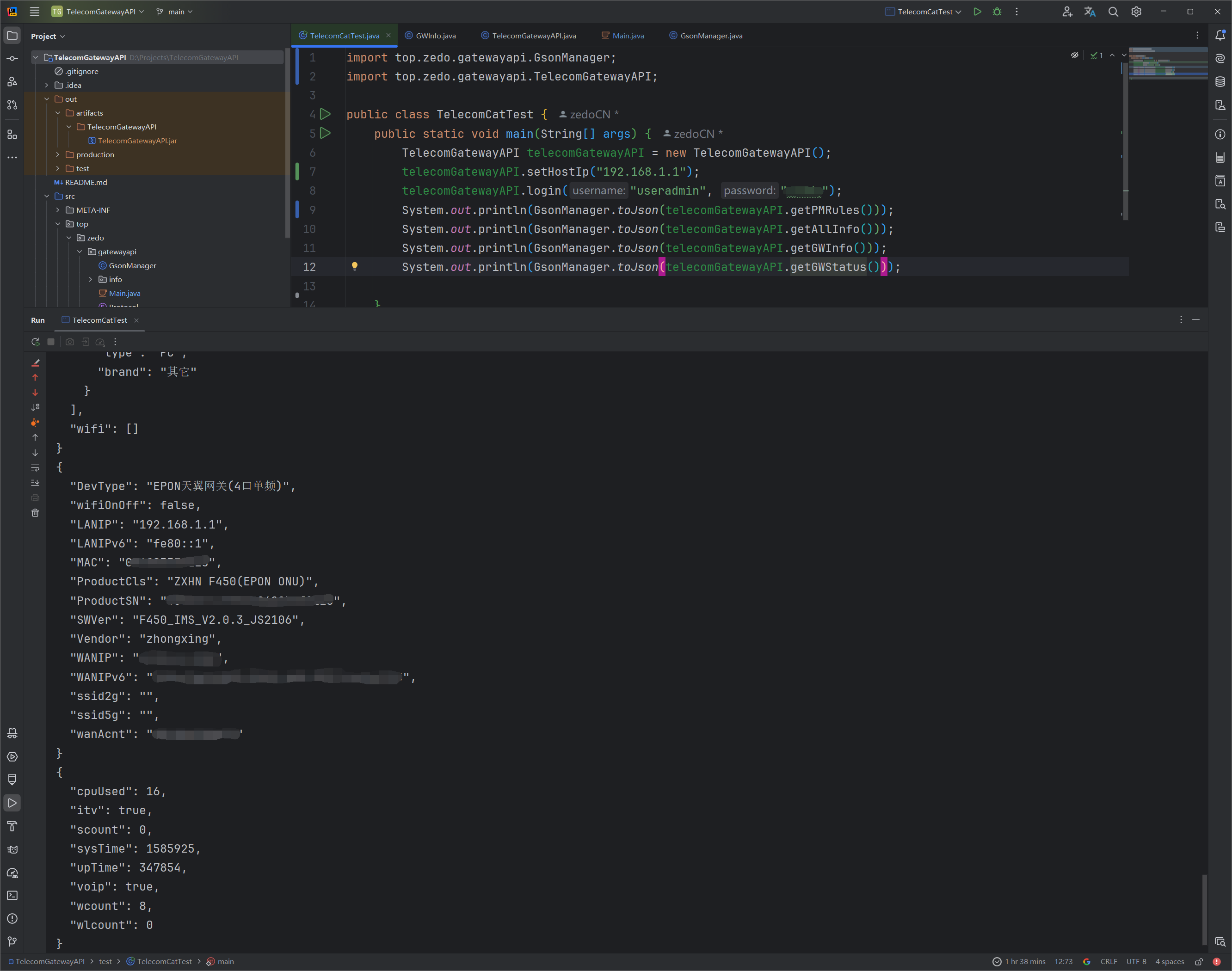The height and width of the screenshot is (971, 1232).
Task: Click the lightbulb intention icon on line 12
Action: (x=355, y=266)
